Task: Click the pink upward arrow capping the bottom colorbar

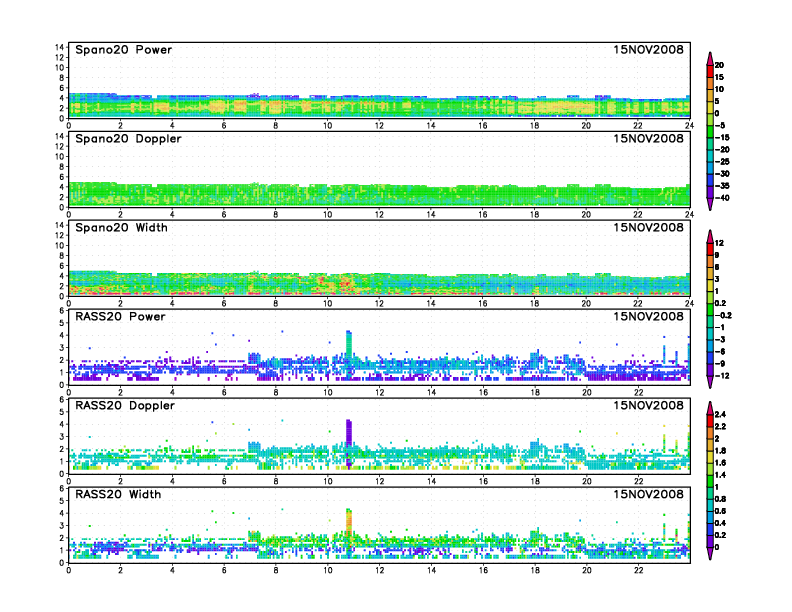Action: (710, 408)
